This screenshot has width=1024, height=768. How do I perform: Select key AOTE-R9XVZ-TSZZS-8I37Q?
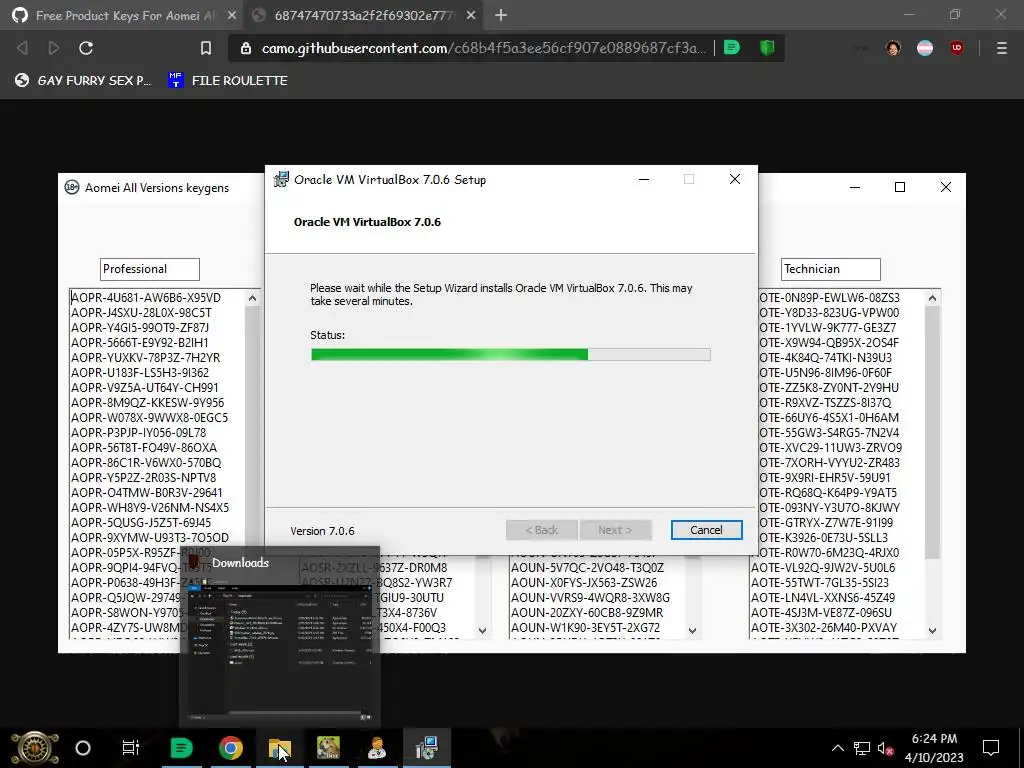pyautogui.click(x=825, y=403)
